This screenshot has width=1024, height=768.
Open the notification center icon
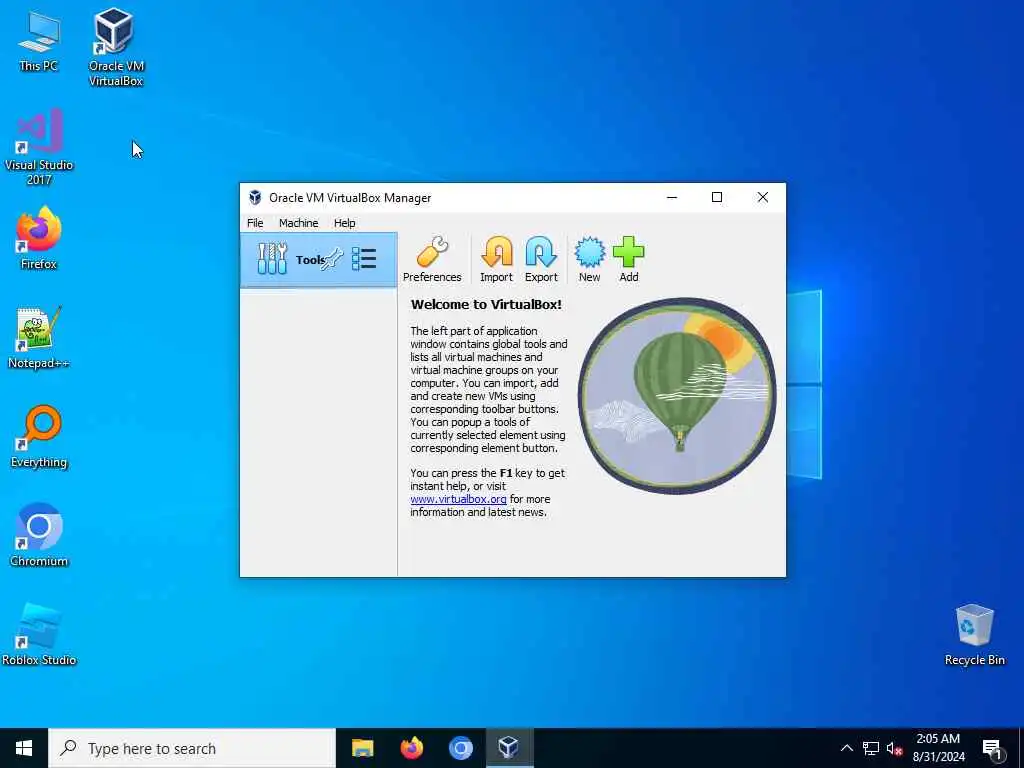click(992, 749)
